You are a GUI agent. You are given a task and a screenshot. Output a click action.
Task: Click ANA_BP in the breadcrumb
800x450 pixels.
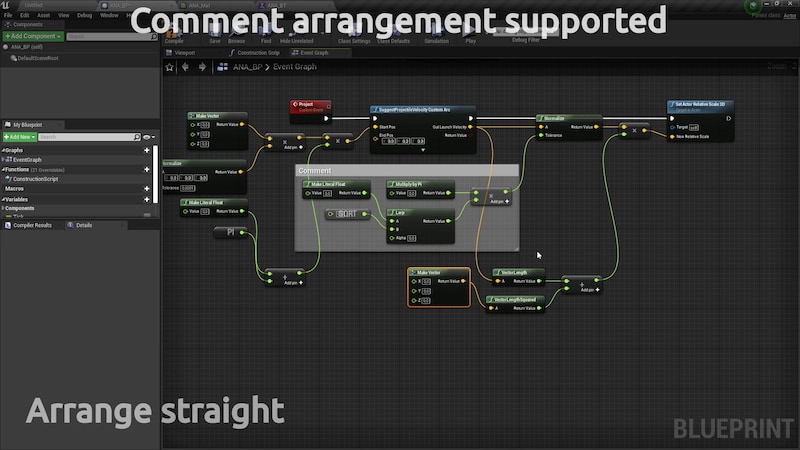point(247,67)
